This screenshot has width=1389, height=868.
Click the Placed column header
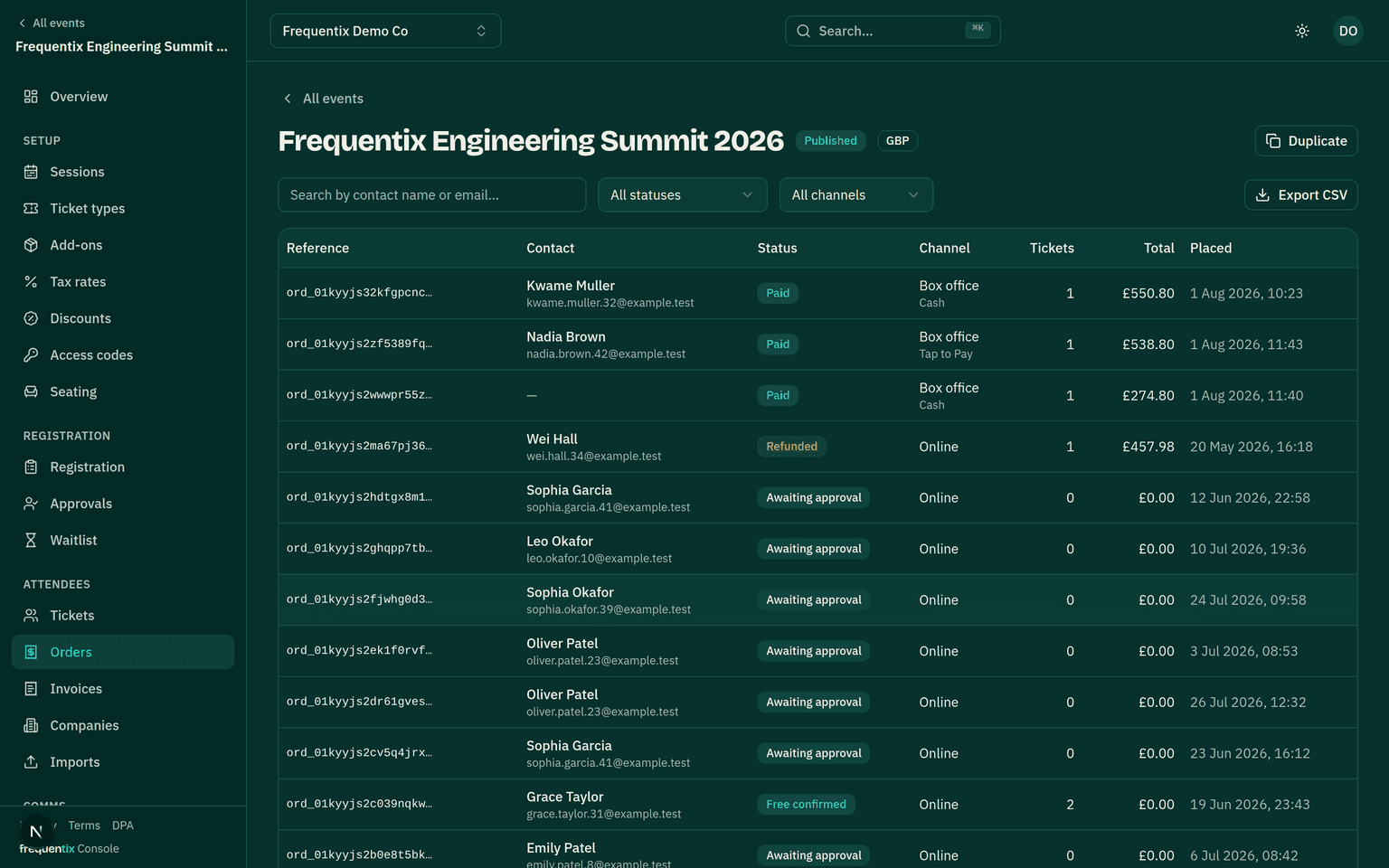coord(1211,248)
